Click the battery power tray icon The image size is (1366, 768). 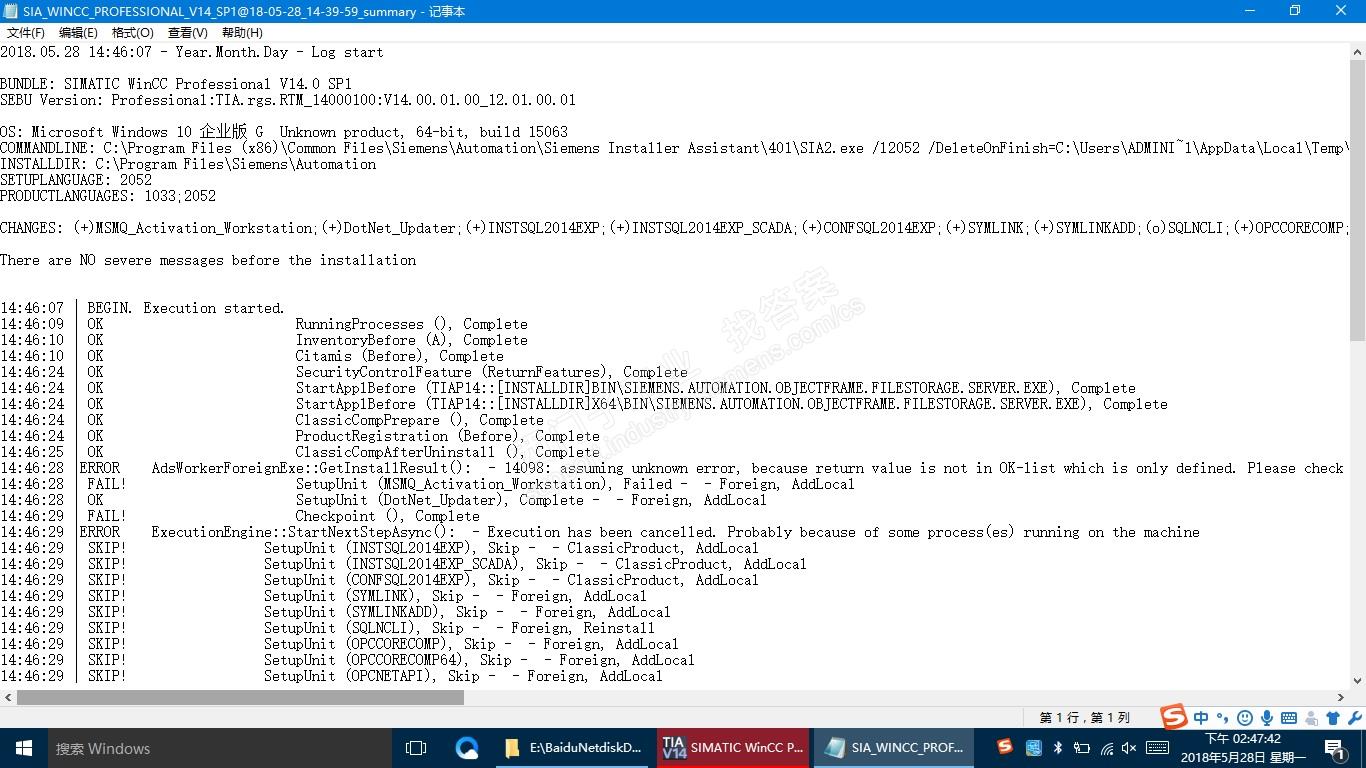pyautogui.click(x=1081, y=747)
